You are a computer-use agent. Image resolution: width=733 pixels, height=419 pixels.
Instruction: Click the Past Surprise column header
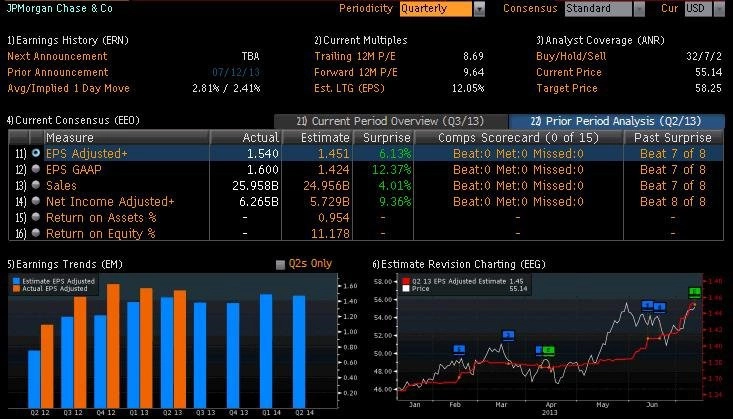673,137
